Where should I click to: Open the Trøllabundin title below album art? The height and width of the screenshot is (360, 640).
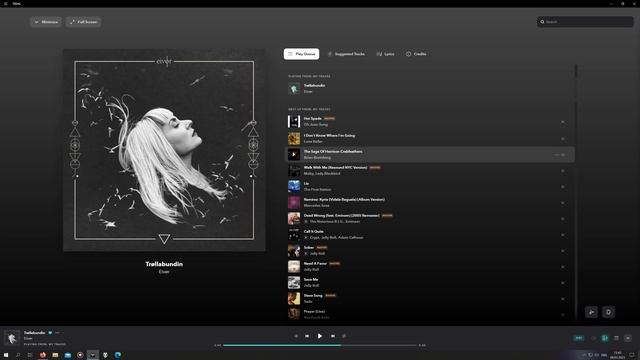164,264
